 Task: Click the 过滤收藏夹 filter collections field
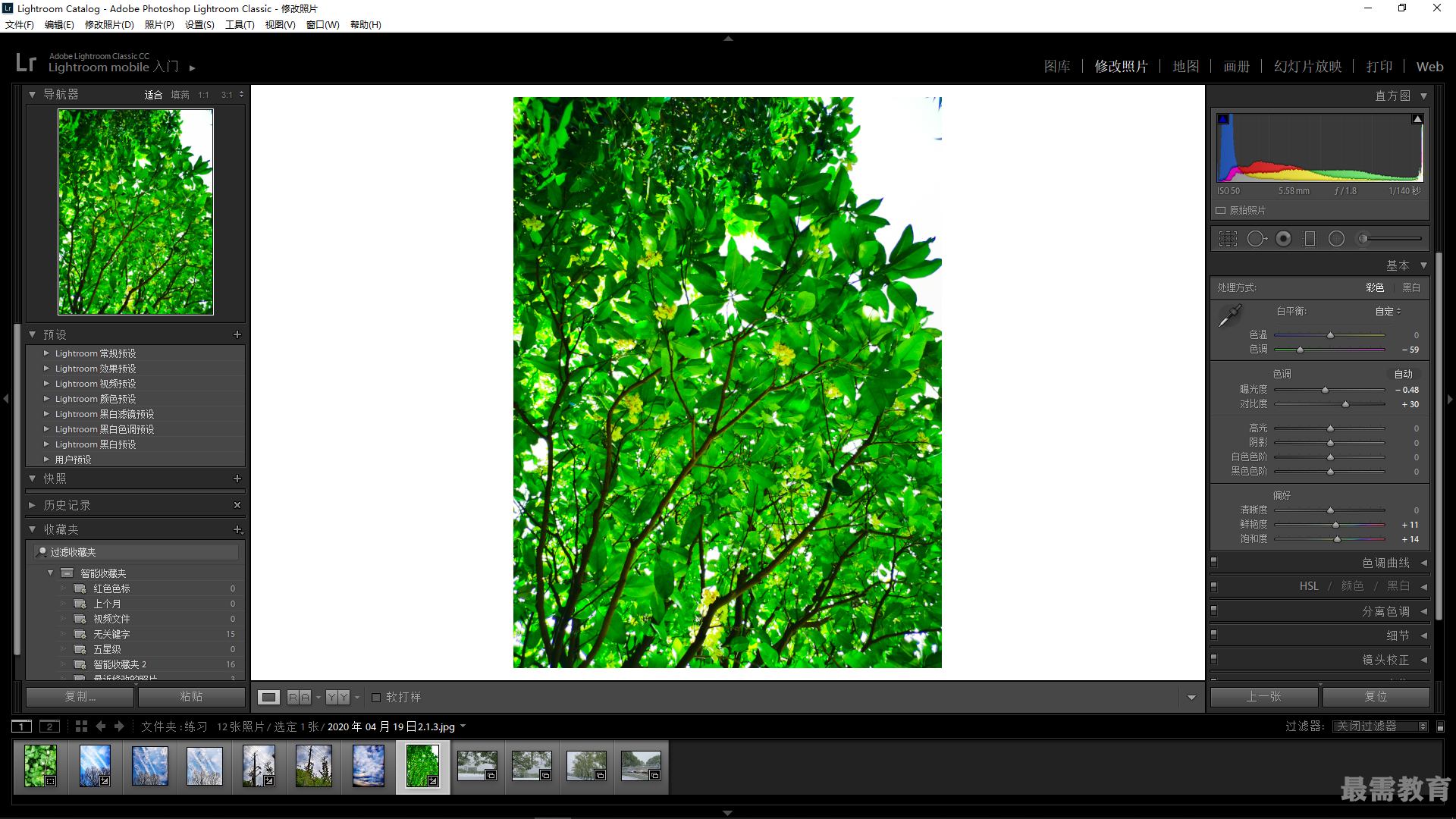(136, 552)
